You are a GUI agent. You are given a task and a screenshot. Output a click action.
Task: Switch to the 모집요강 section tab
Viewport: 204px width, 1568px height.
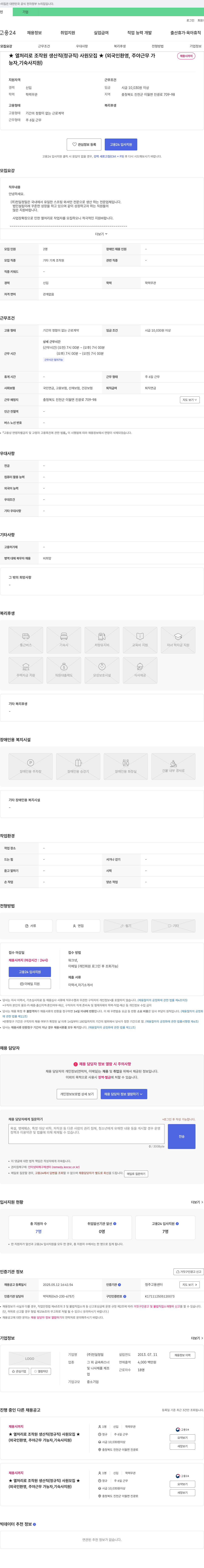6,46
